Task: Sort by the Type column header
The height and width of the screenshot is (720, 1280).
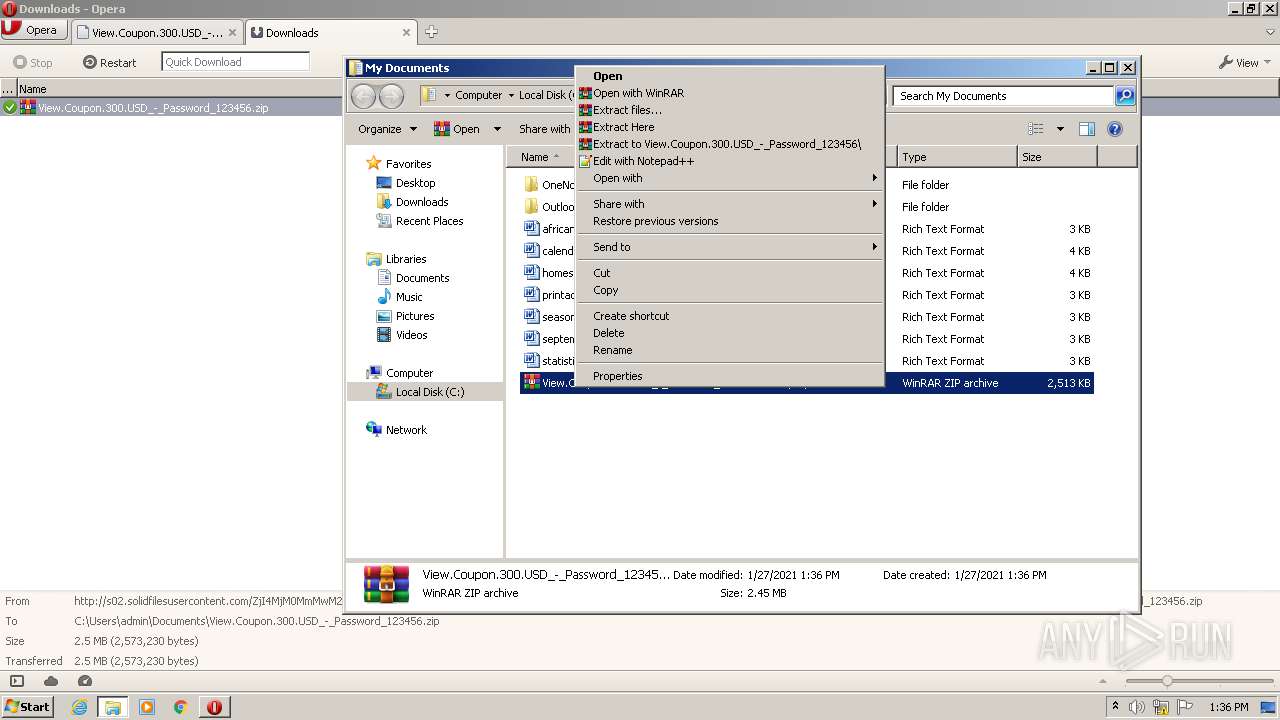Action: [956, 157]
